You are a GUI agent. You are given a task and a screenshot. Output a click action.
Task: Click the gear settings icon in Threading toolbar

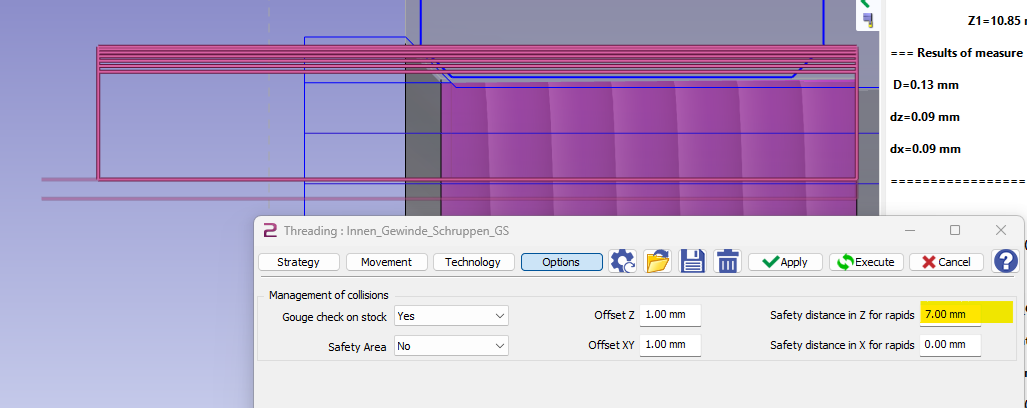[623, 262]
